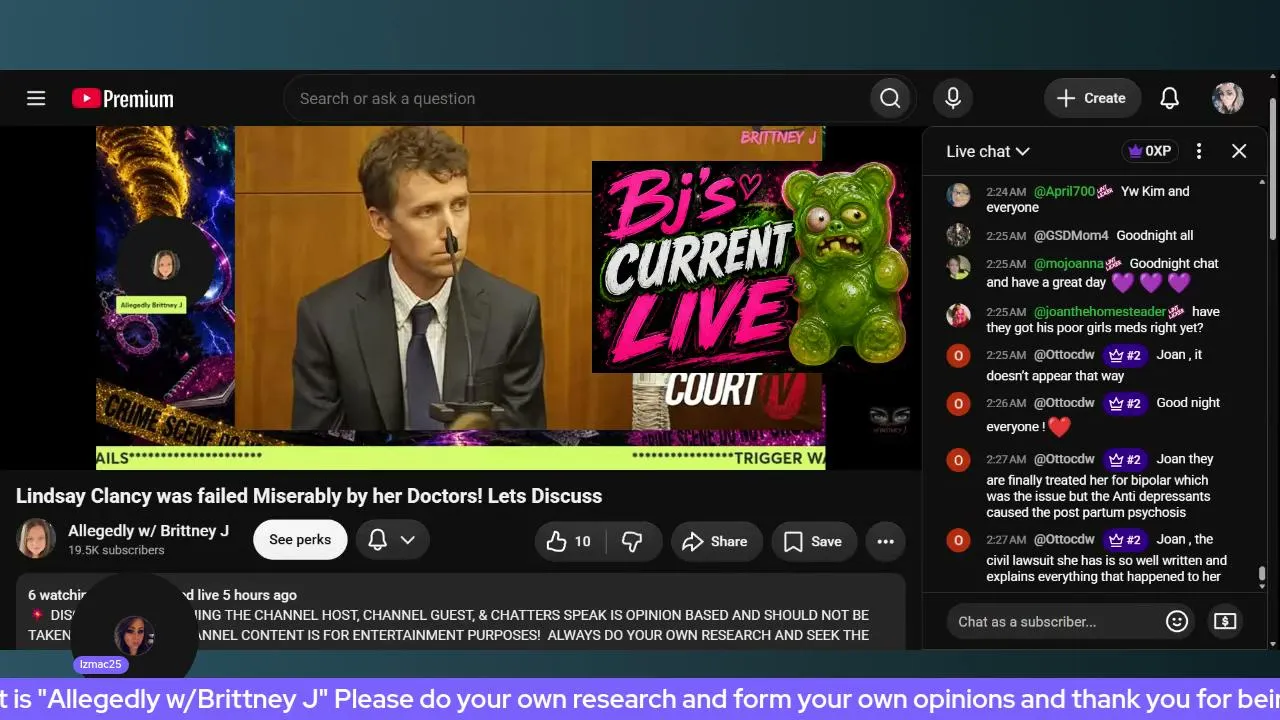Like the video with thumbs up
The image size is (1280, 720).
click(x=569, y=541)
